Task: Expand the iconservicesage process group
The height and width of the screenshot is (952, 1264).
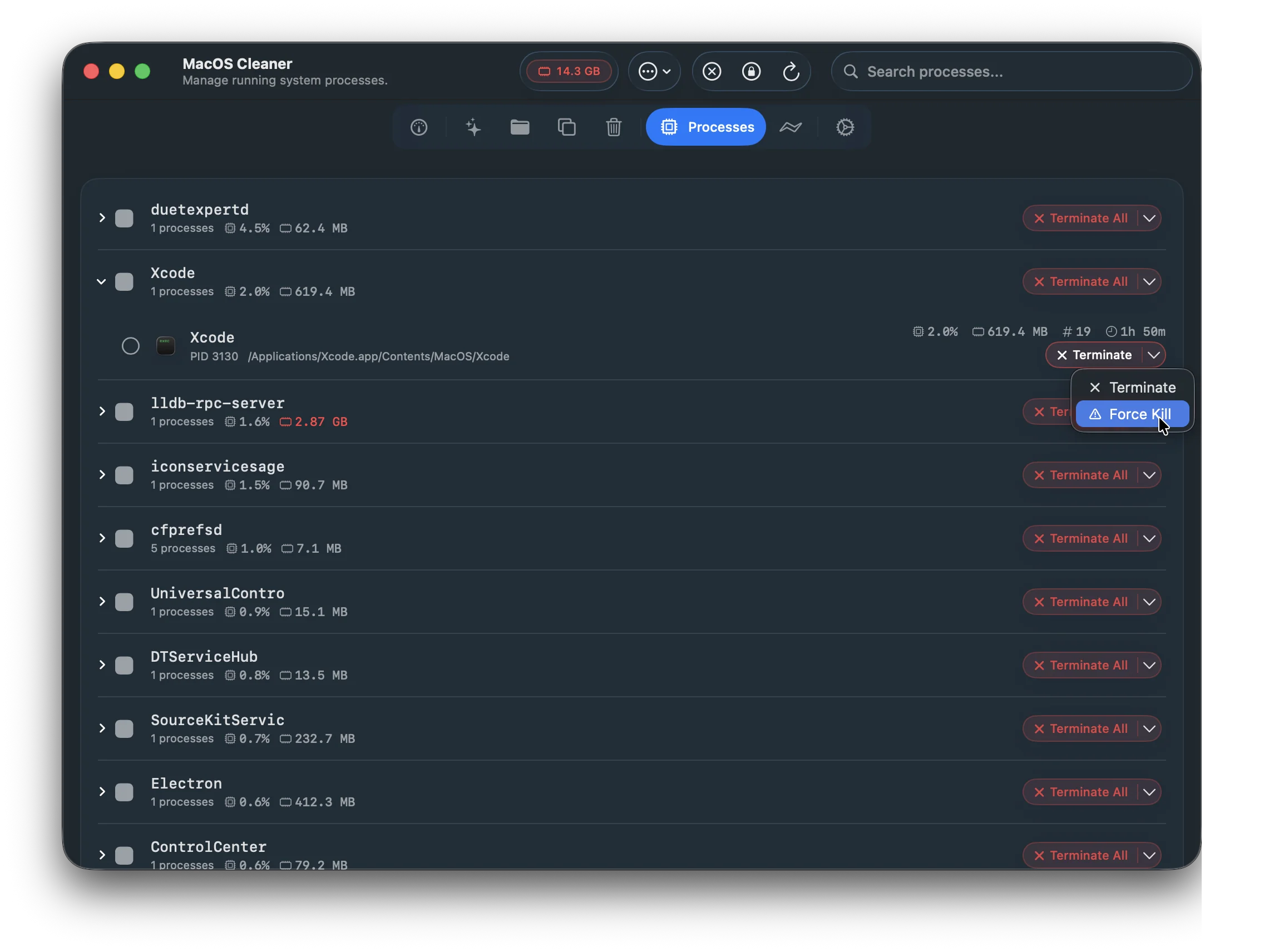Action: 102,475
